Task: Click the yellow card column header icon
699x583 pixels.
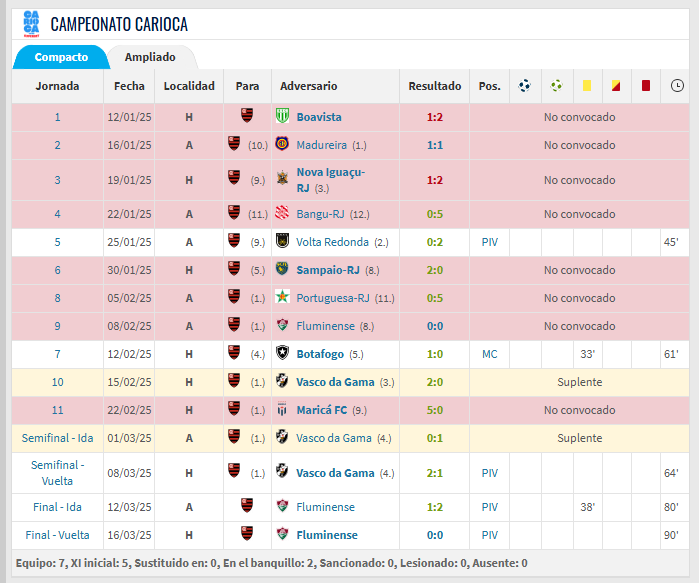Action: click(587, 85)
